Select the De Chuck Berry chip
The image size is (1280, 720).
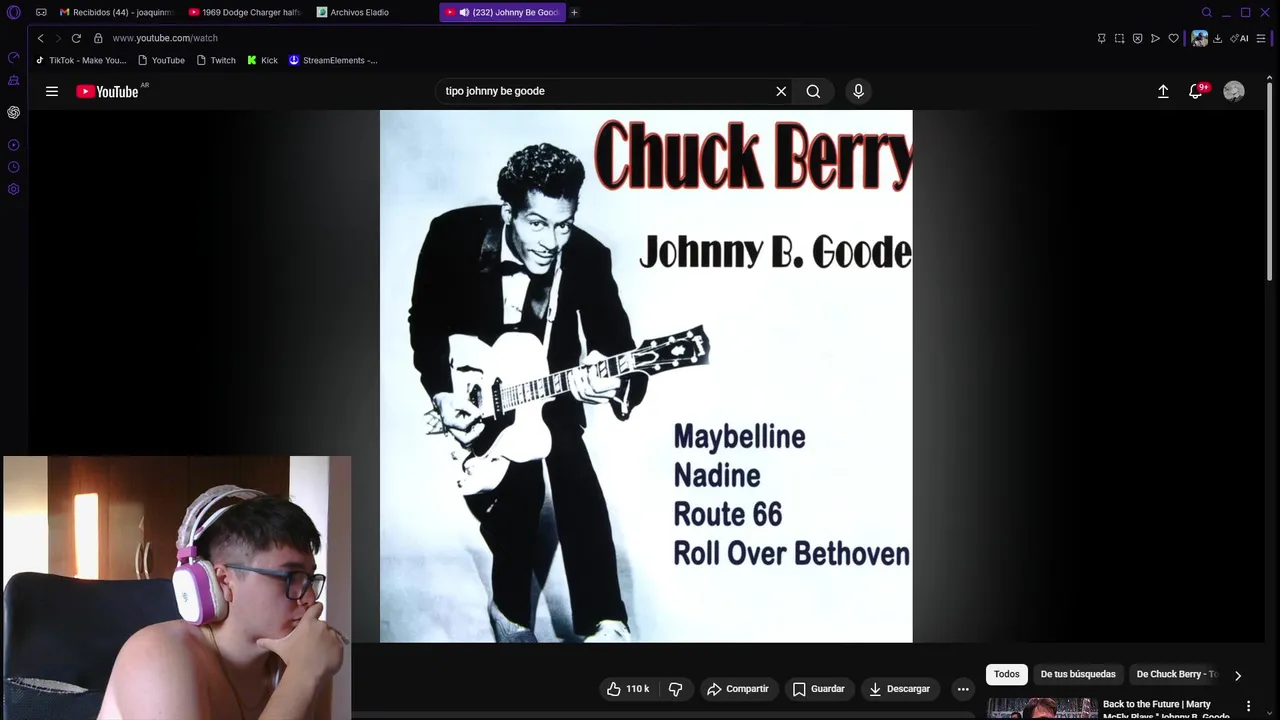coord(1176,674)
